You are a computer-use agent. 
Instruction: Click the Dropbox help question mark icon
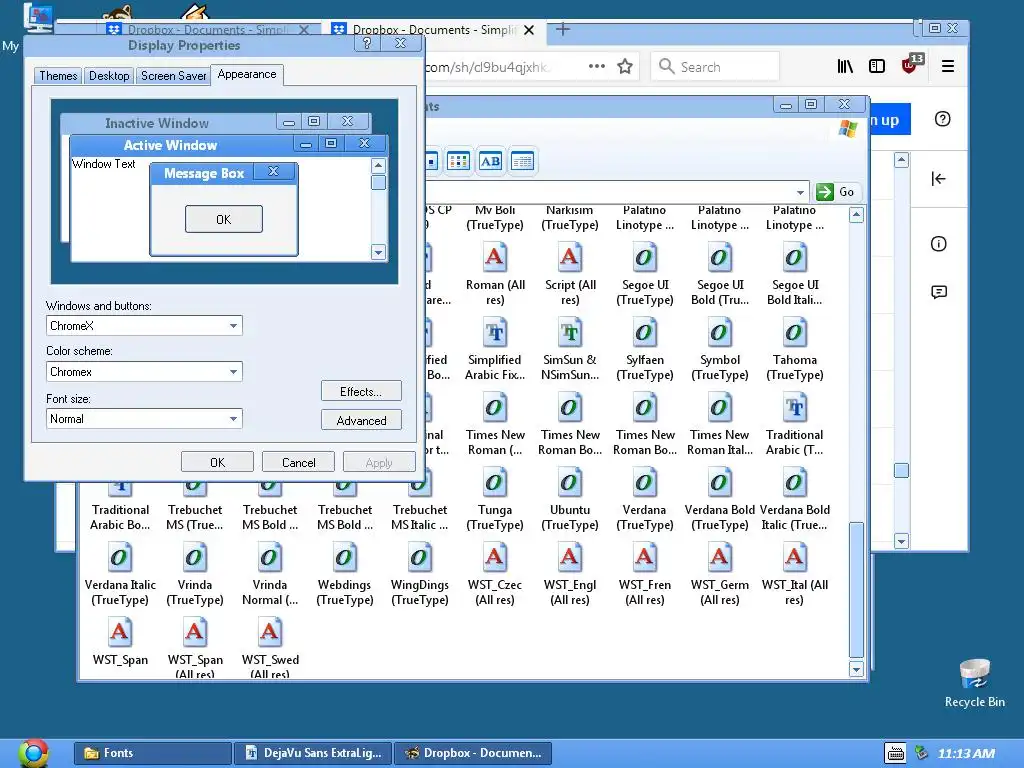point(942,119)
